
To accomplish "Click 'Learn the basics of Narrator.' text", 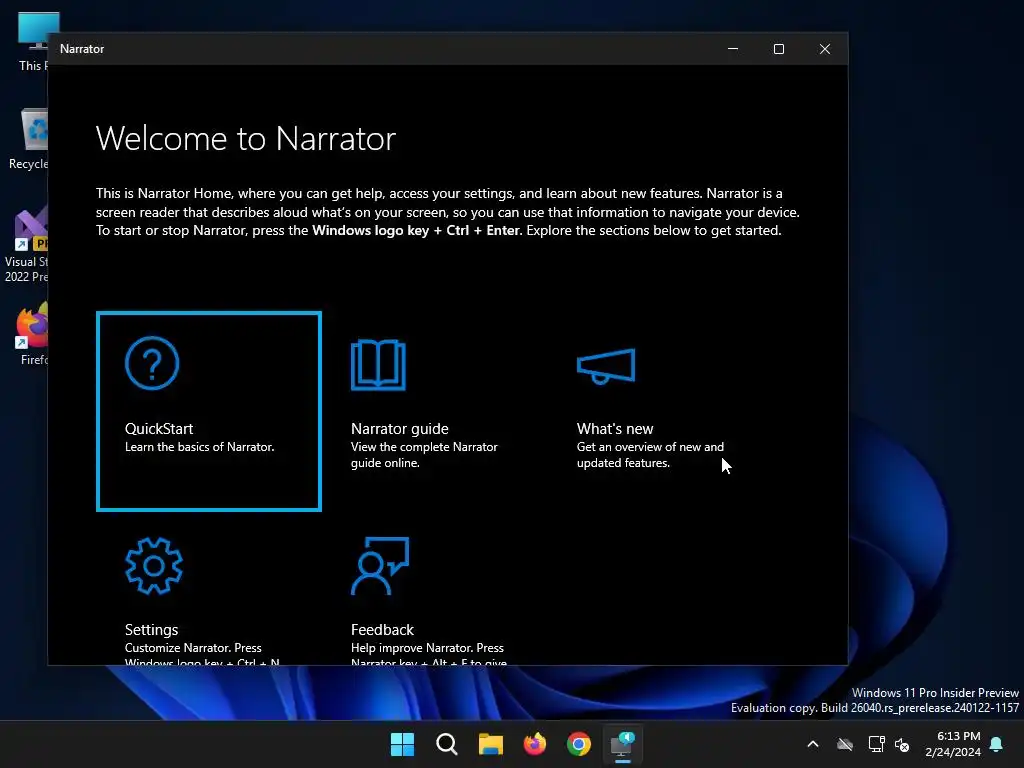I will click(199, 447).
